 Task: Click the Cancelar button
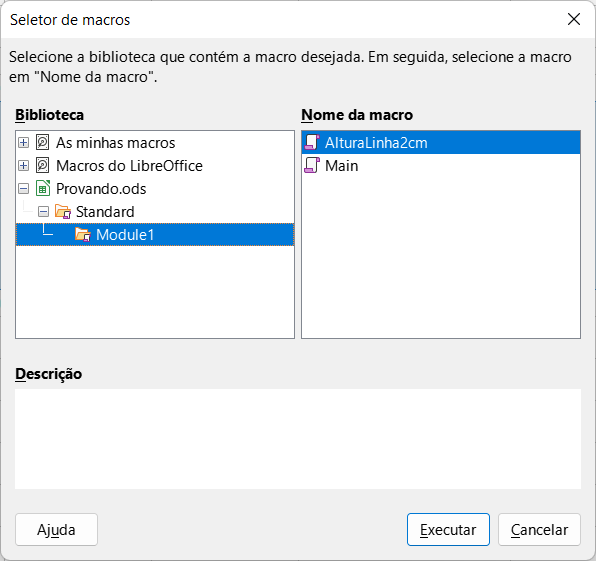tap(539, 529)
